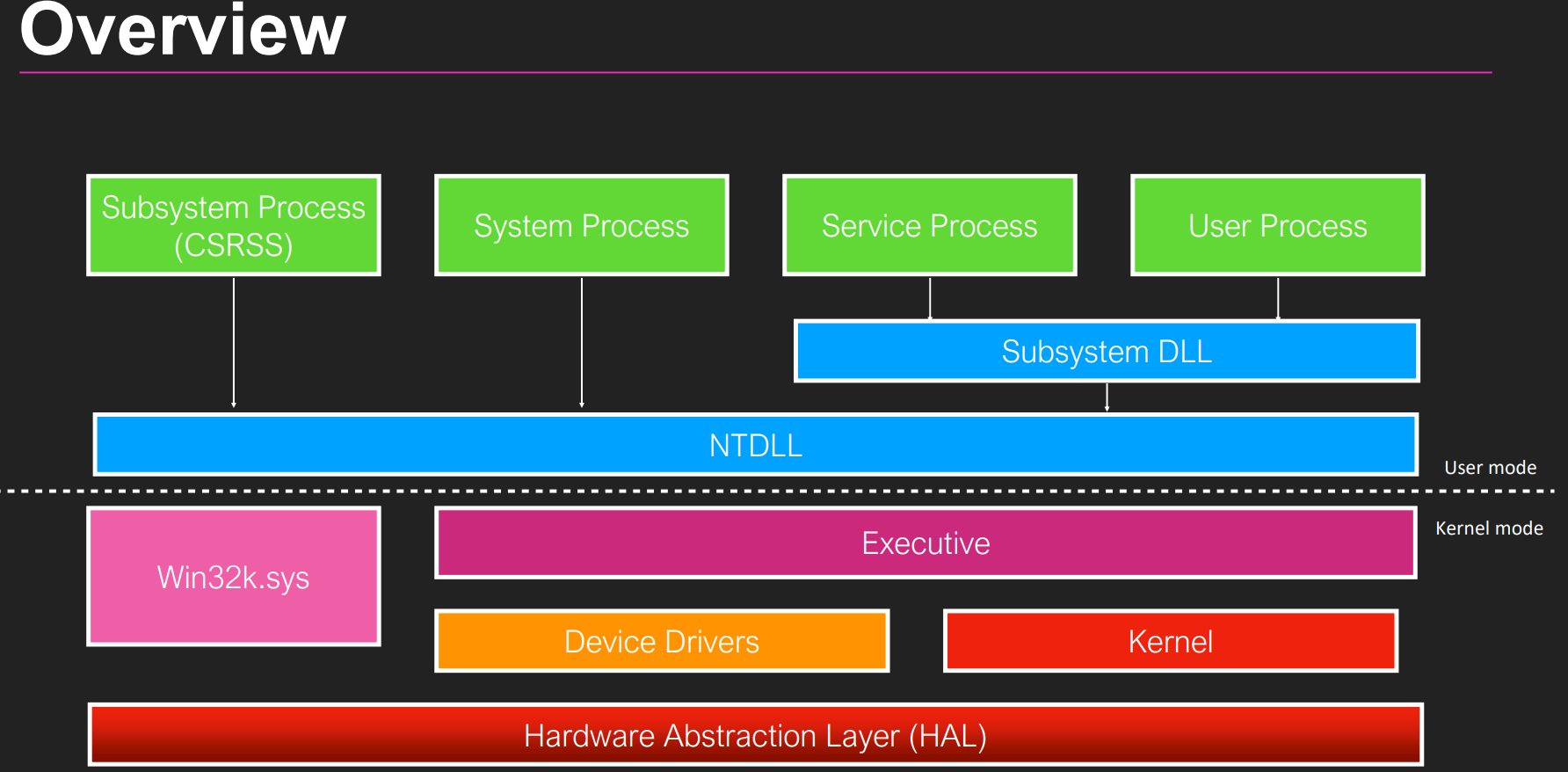Select the Service Process box
Image resolution: width=1568 pixels, height=772 pixels.
click(929, 226)
